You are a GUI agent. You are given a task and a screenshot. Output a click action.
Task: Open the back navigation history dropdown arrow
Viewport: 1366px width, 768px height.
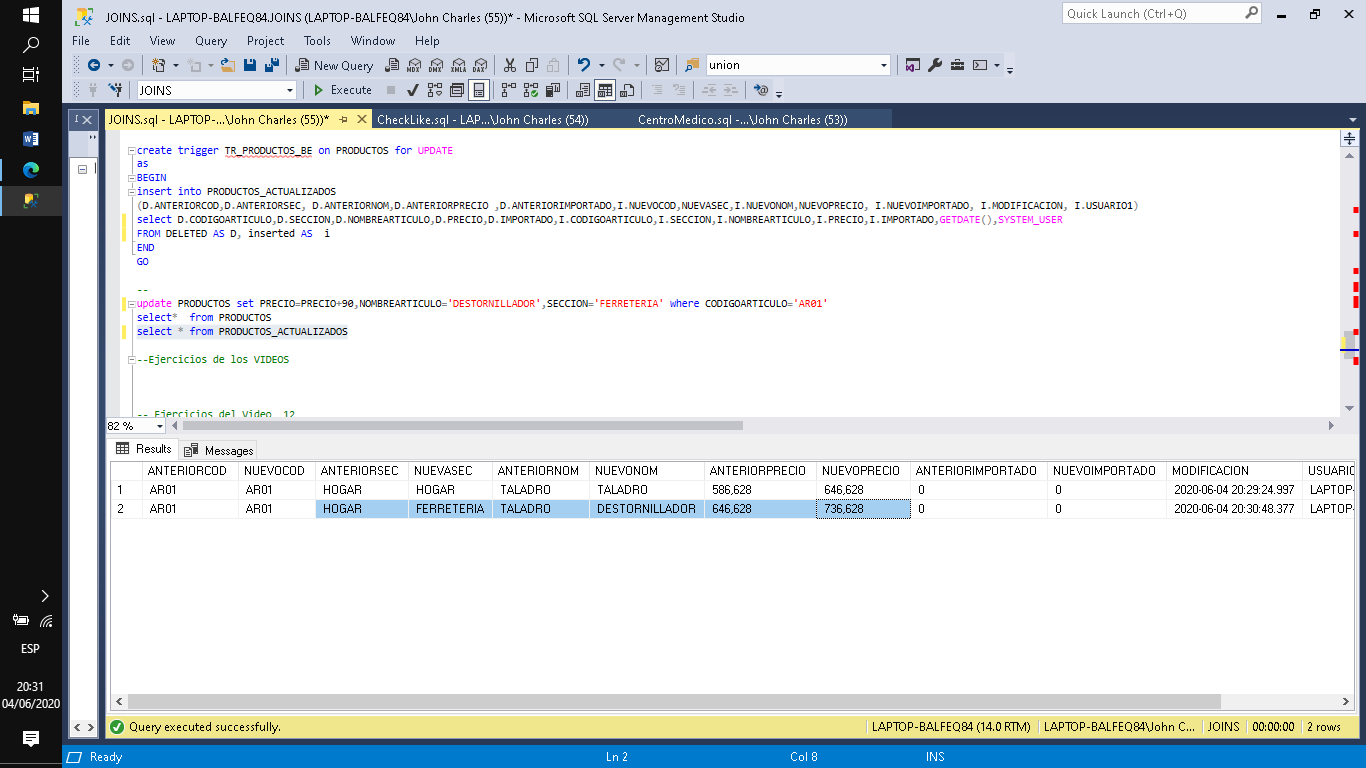pos(110,65)
